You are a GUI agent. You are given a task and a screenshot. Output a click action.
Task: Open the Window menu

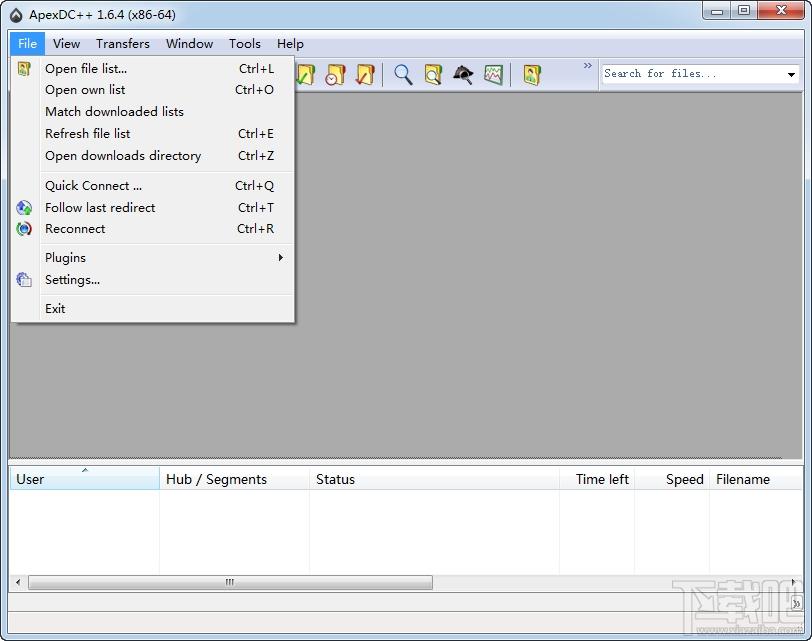[190, 43]
